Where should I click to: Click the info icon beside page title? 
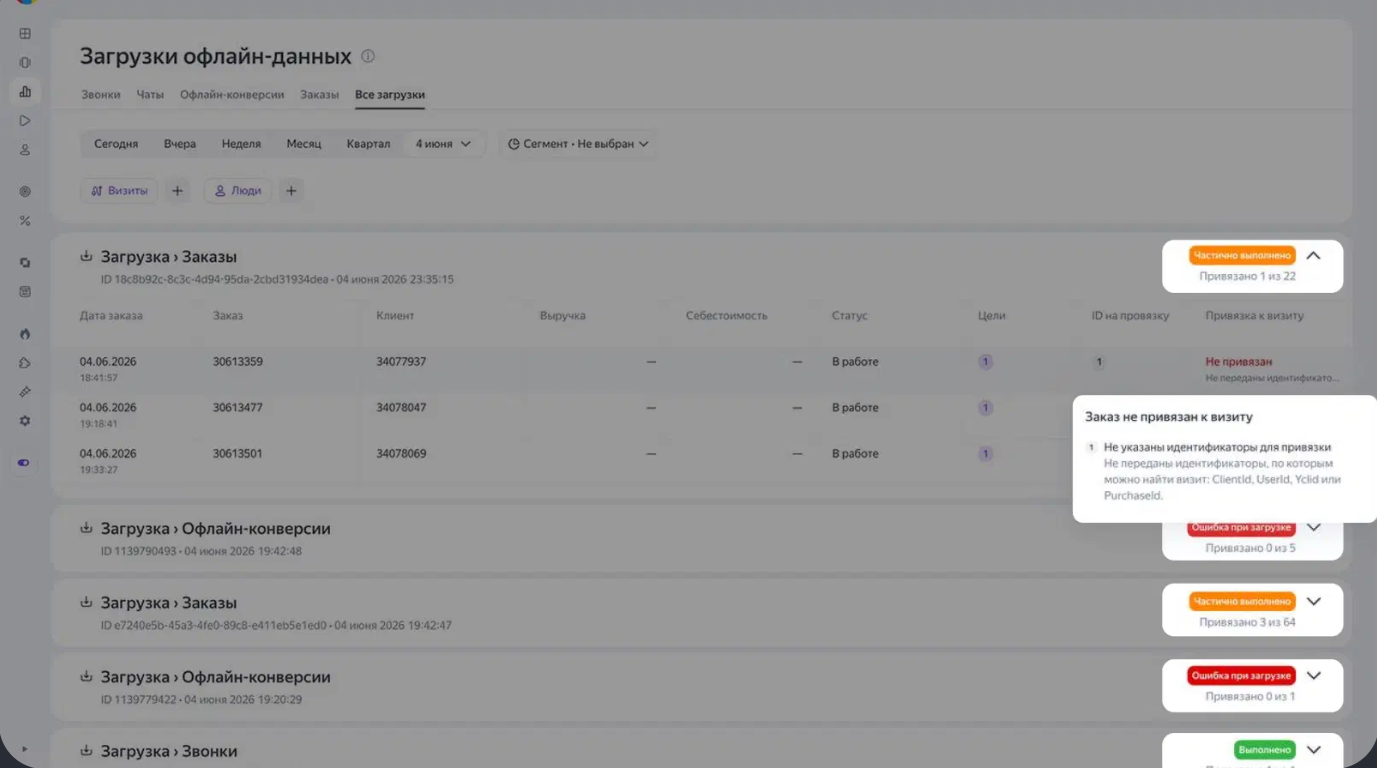368,56
